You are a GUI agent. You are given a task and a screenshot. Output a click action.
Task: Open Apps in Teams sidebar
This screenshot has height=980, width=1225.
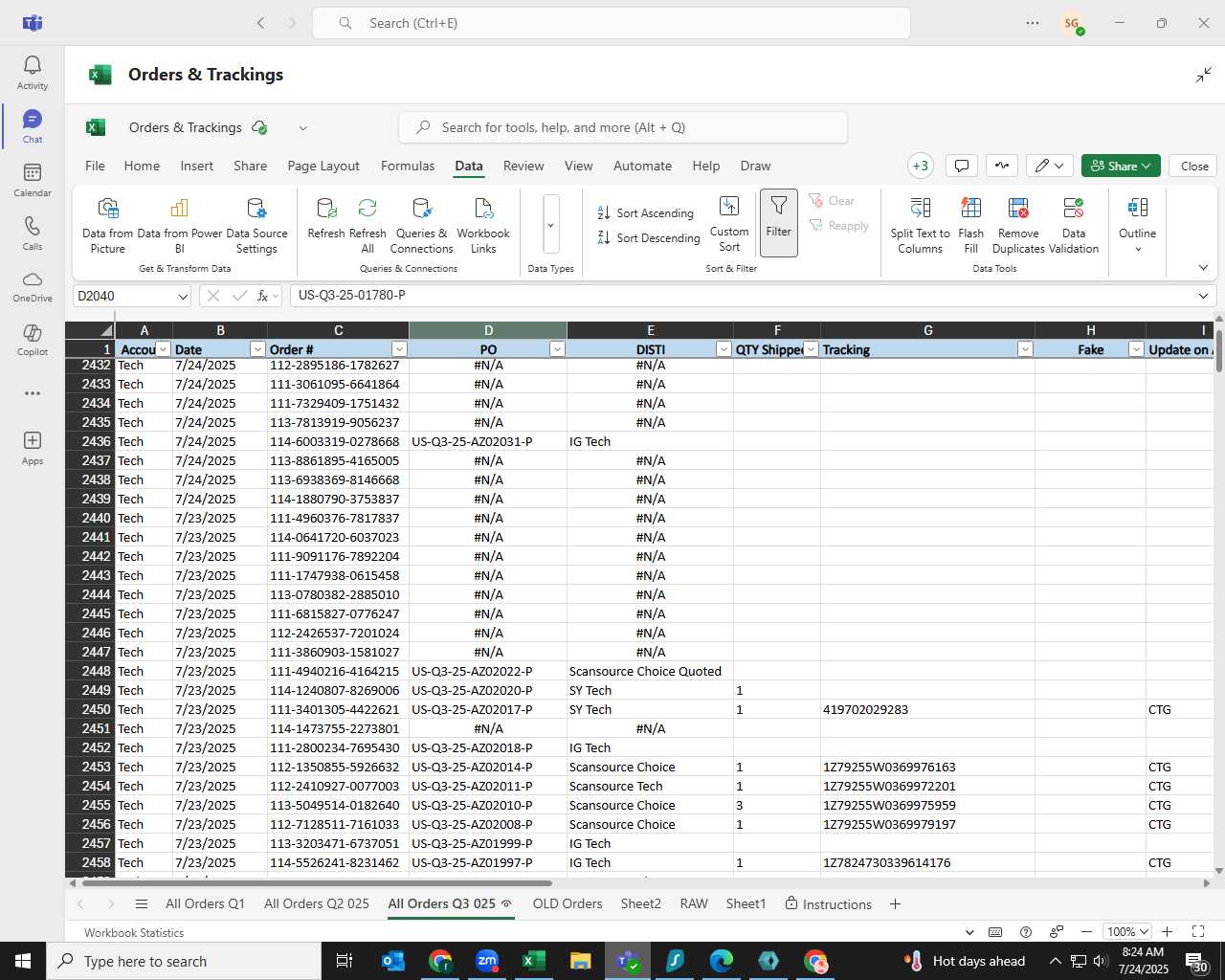click(x=33, y=448)
